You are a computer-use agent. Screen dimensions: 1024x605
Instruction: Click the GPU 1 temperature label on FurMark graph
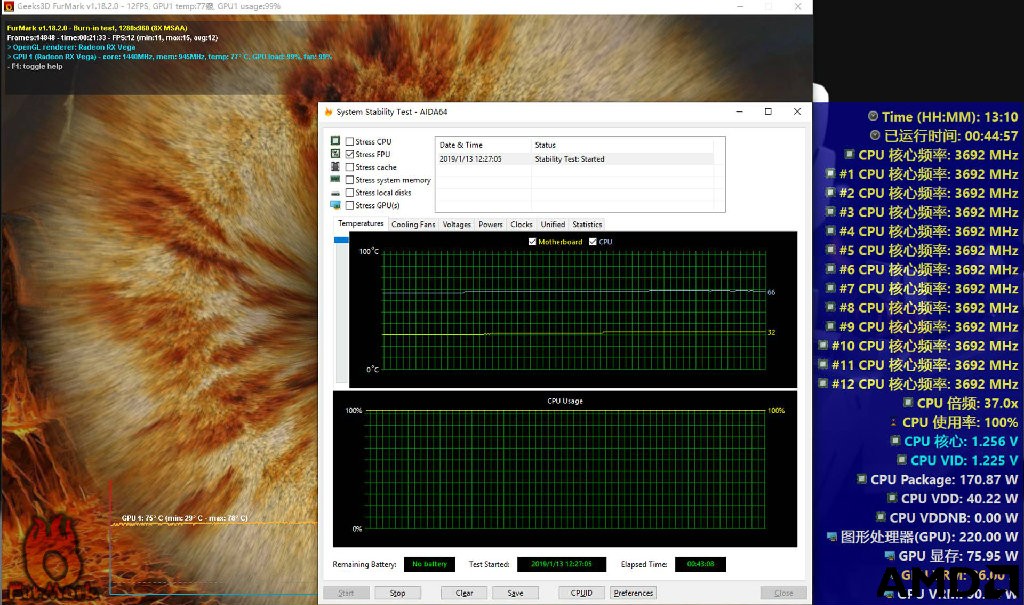(x=184, y=518)
